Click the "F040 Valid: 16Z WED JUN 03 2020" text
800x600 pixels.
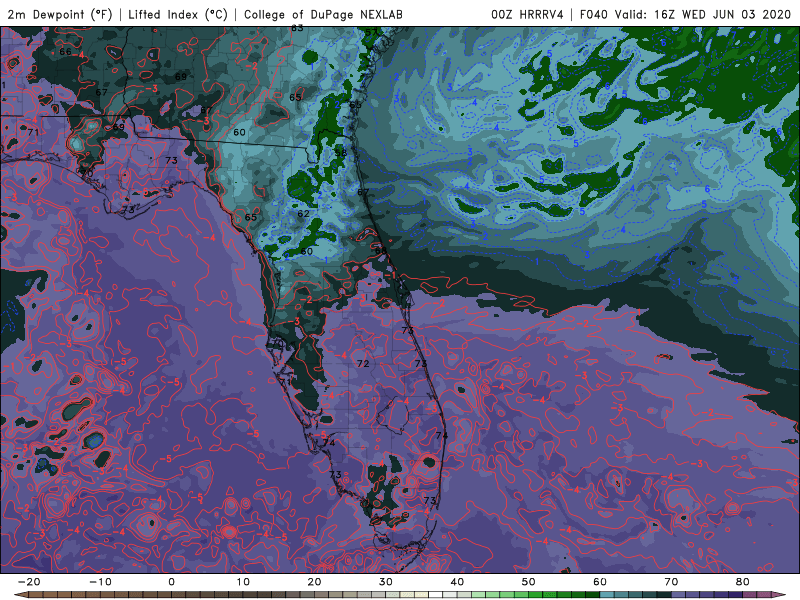pos(685,14)
